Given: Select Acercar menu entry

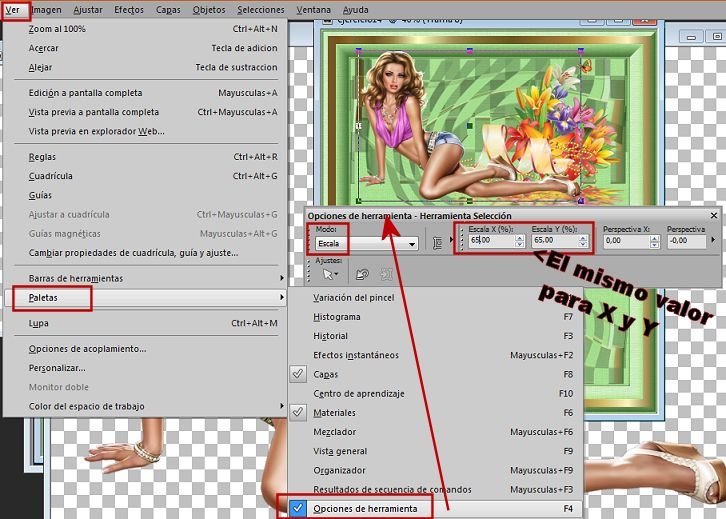Looking at the screenshot, I should [144, 48].
